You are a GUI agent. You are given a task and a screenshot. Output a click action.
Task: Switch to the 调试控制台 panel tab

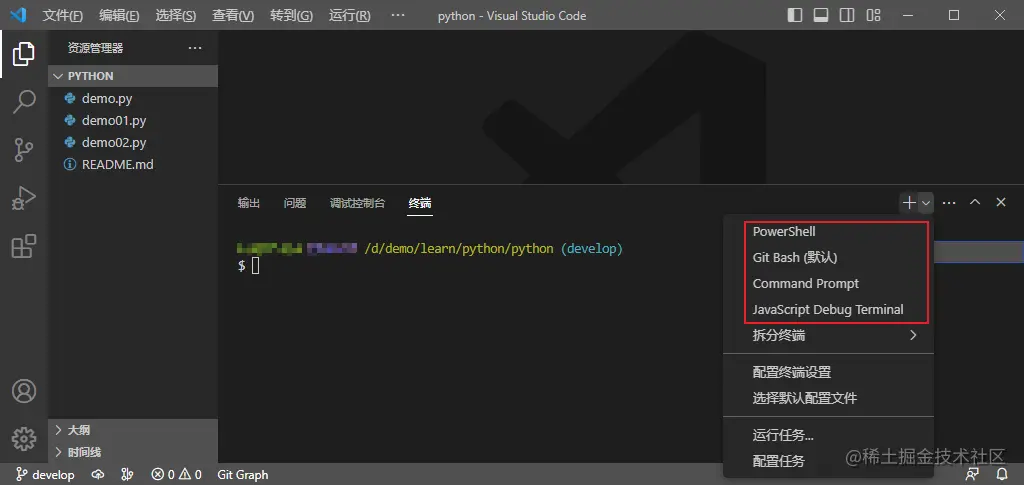point(357,203)
